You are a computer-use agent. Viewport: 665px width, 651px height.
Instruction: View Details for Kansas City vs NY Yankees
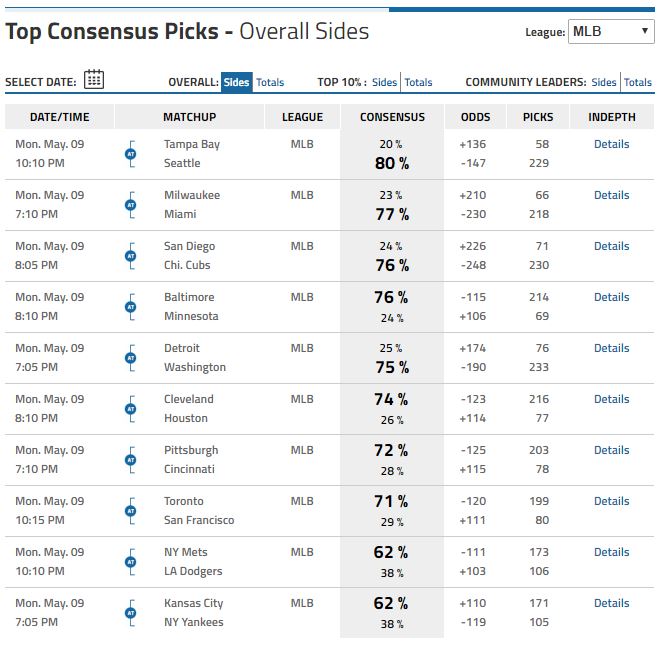click(x=611, y=603)
